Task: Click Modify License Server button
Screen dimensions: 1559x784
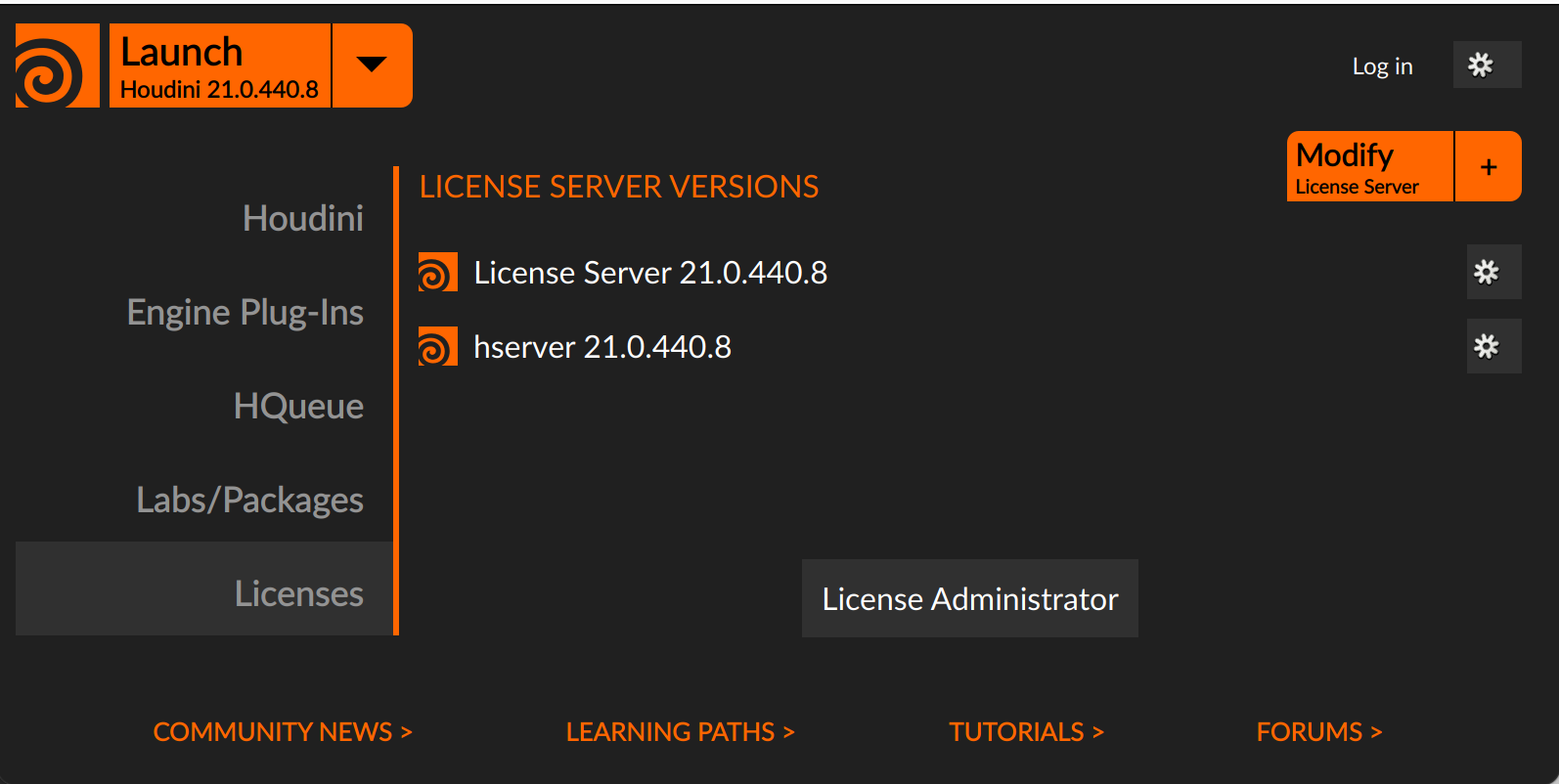Action: 1370,166
